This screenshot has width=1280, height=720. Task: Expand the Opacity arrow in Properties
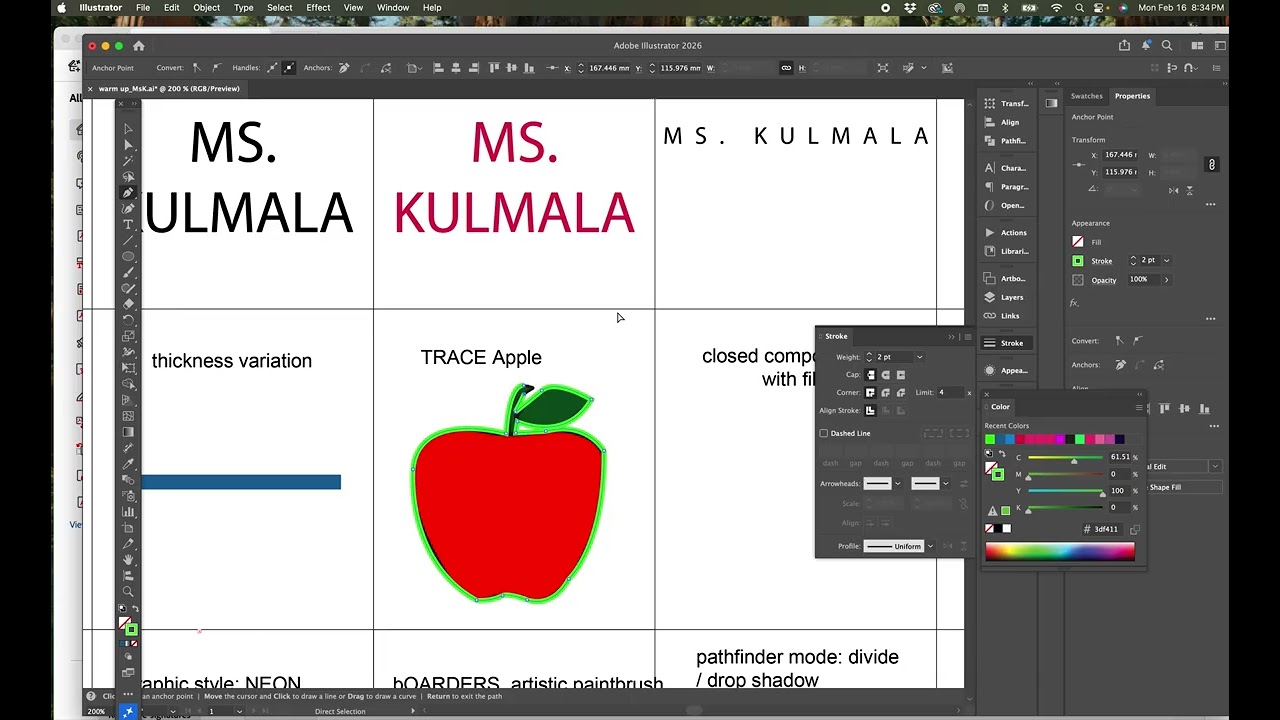point(1166,280)
